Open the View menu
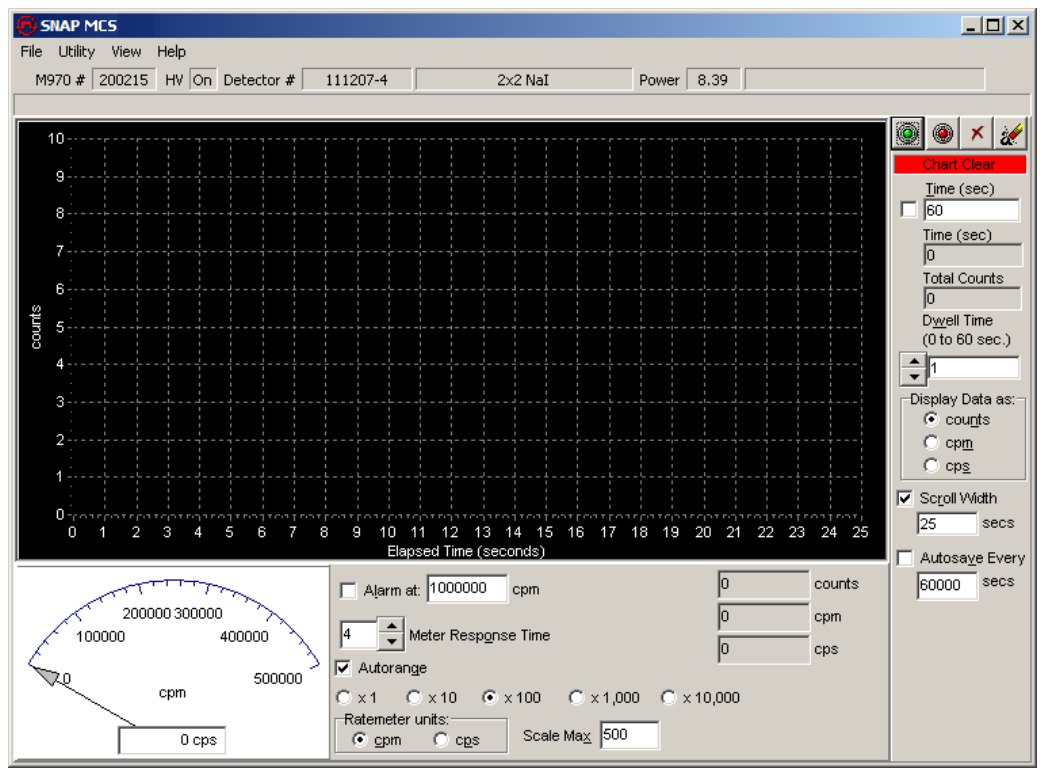Screen dimensions: 1045x776 [x=126, y=51]
